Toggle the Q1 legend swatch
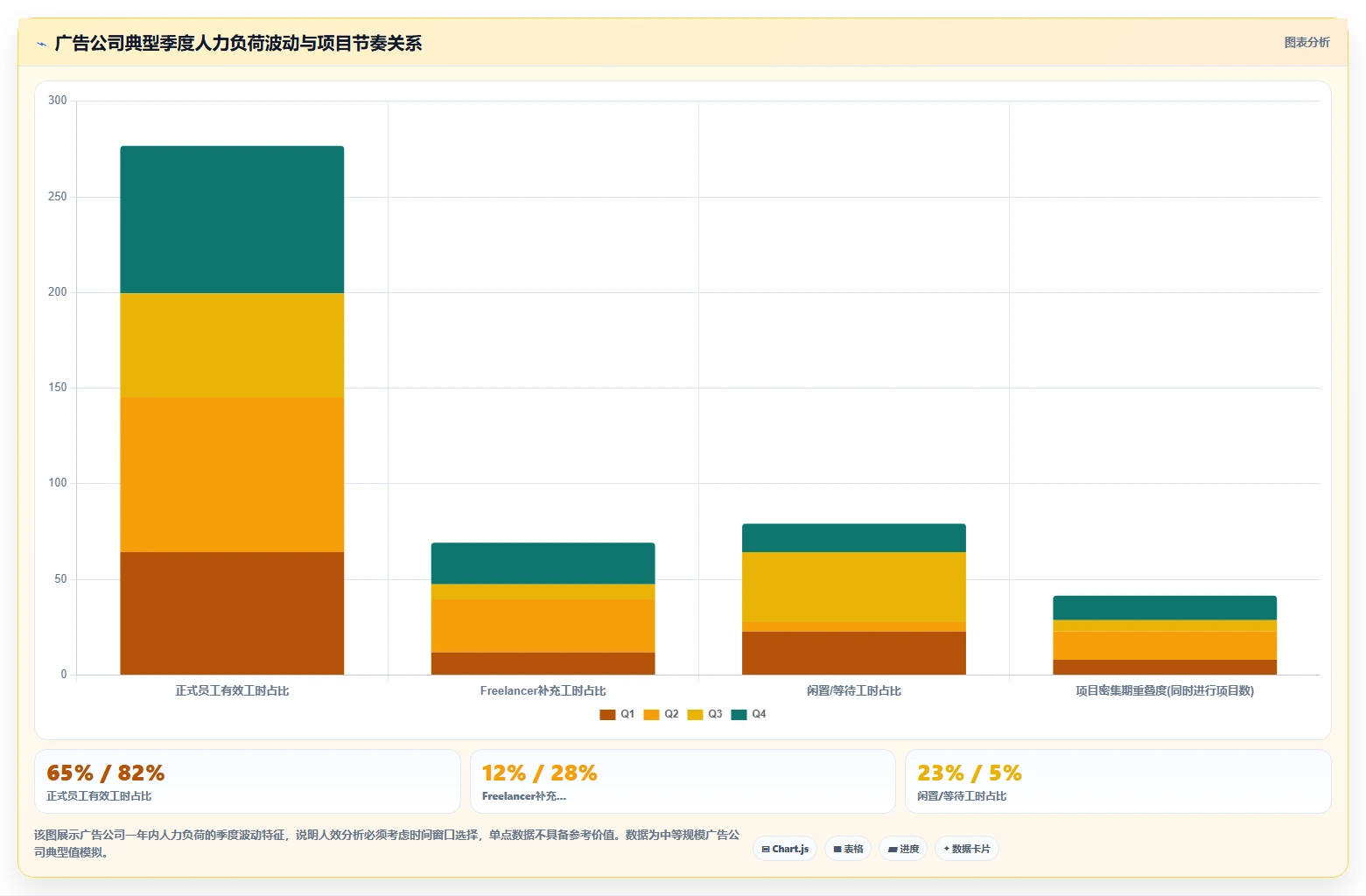1366x896 pixels. pos(607,715)
